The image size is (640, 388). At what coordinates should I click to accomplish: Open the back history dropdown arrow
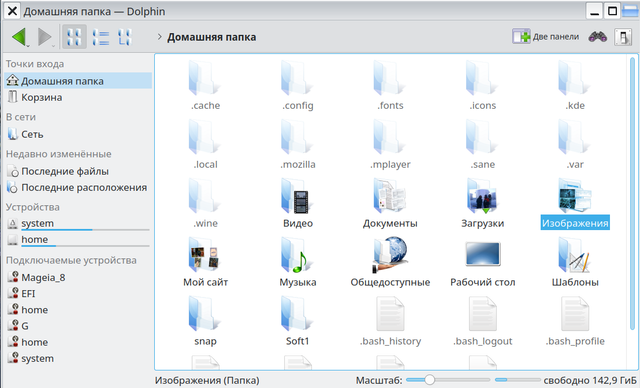click(28, 46)
